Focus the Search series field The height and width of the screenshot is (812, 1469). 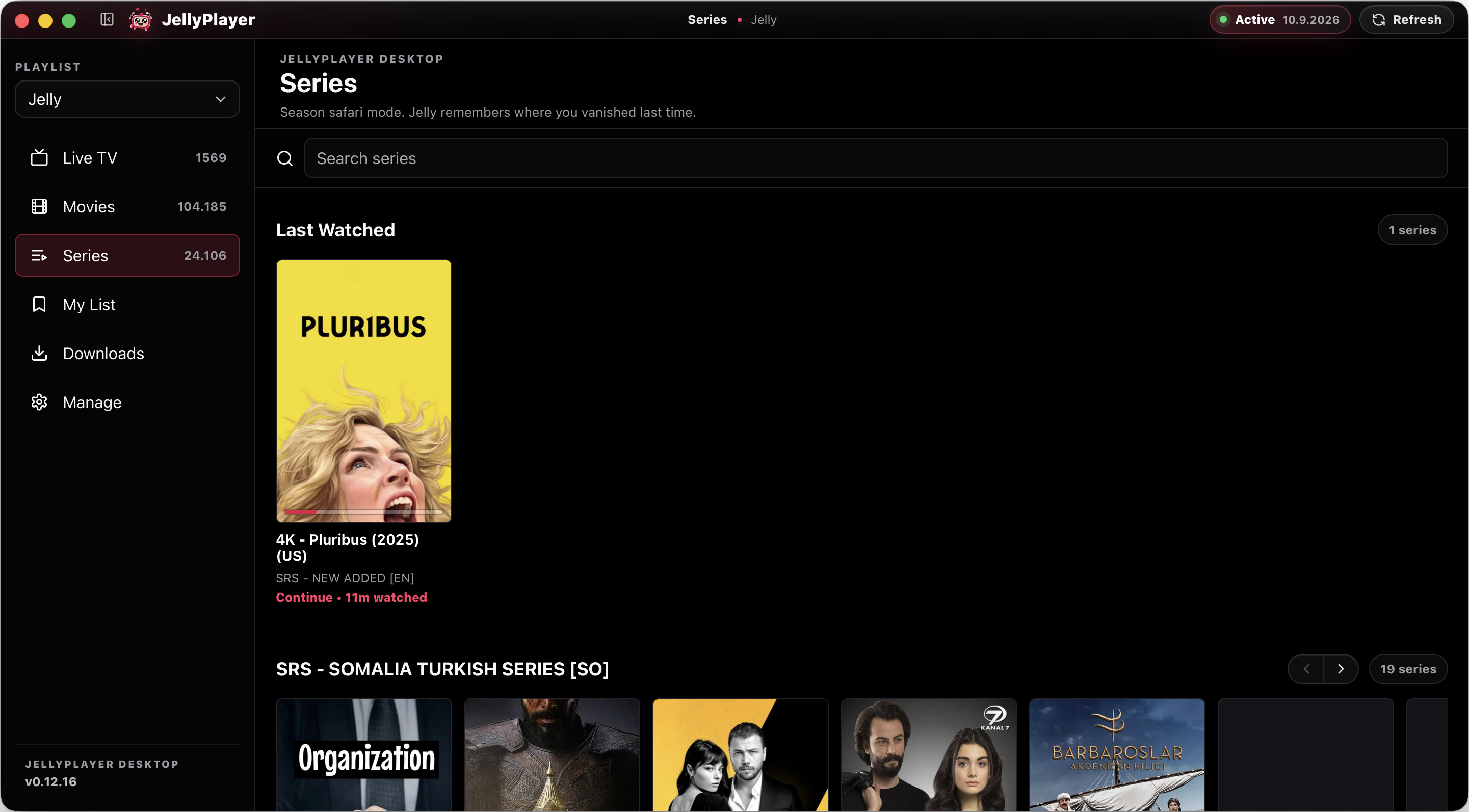point(875,158)
